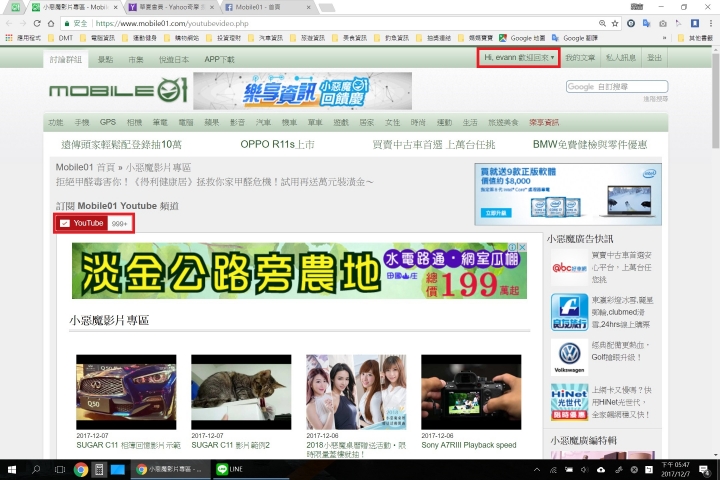Click the AdChoices info icon on banner
This screenshot has height=480, width=720.
click(x=513, y=247)
